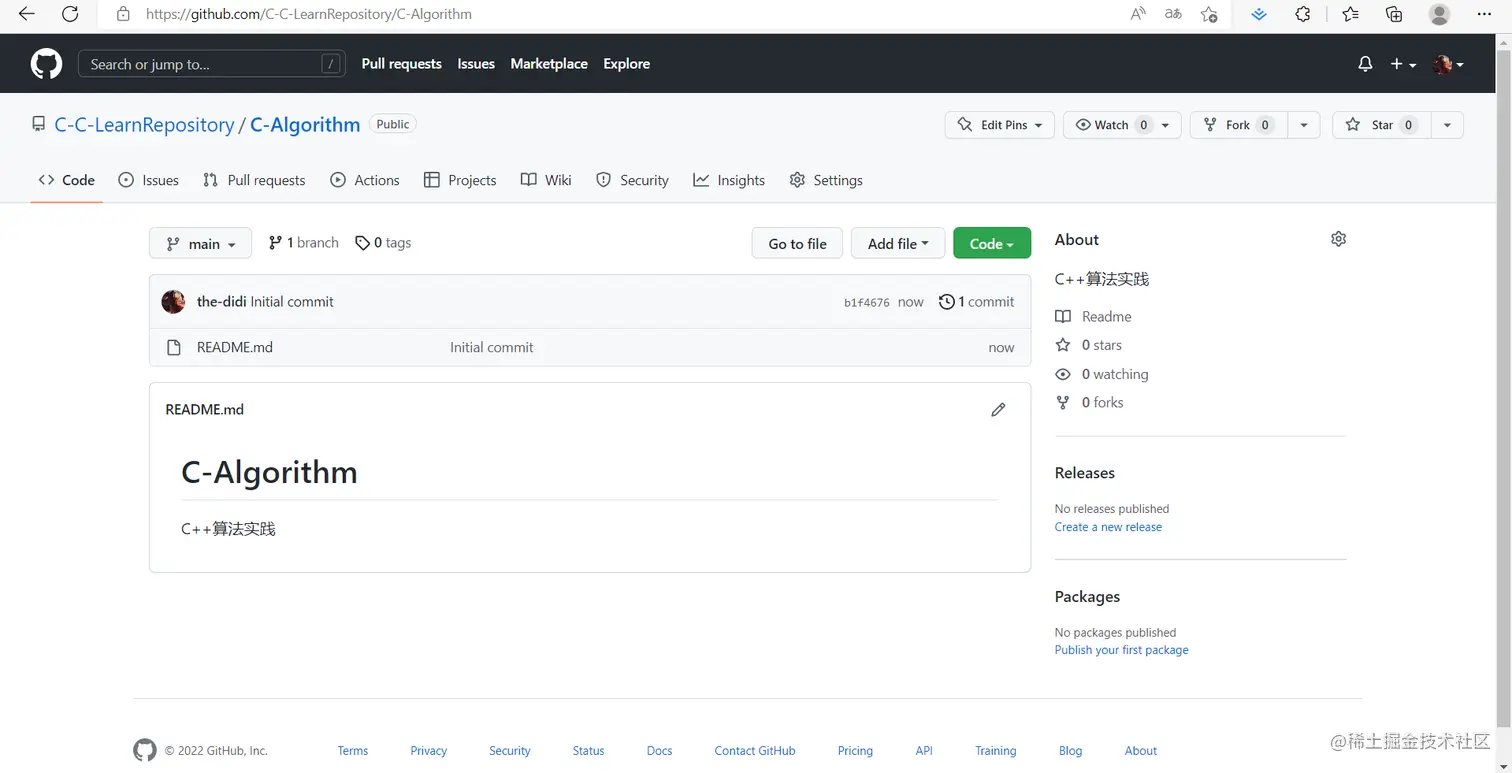This screenshot has height=773, width=1512.
Task: View the 0 tags link
Action: [383, 243]
